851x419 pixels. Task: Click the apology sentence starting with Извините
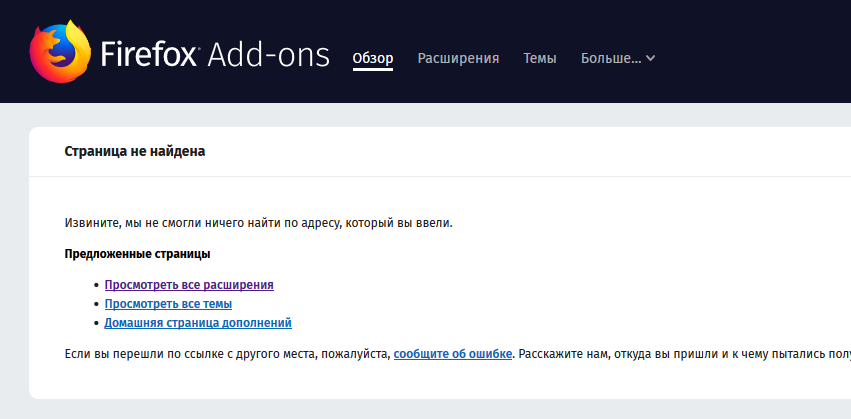click(x=258, y=222)
